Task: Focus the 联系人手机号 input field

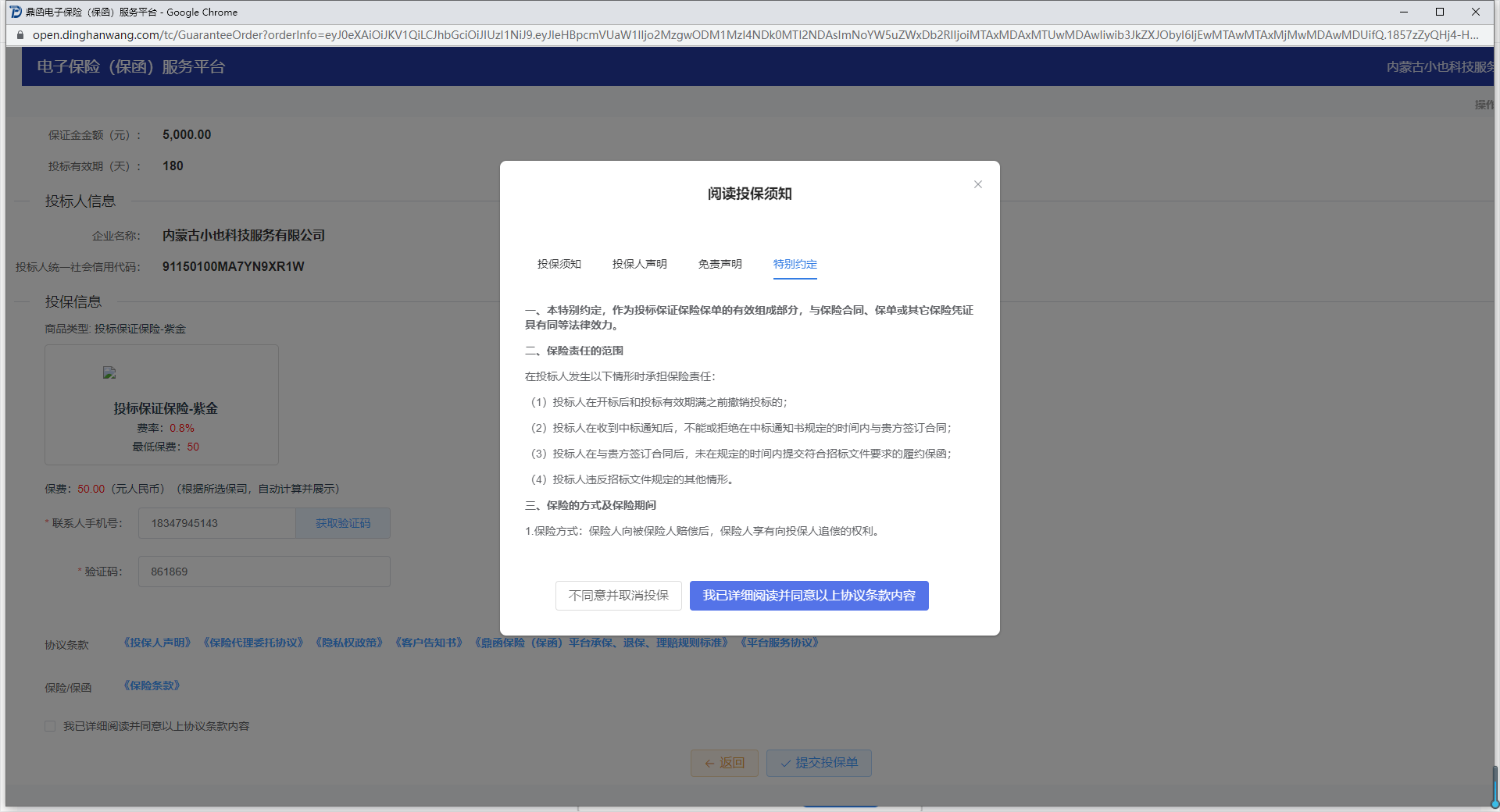Action: pos(217,523)
